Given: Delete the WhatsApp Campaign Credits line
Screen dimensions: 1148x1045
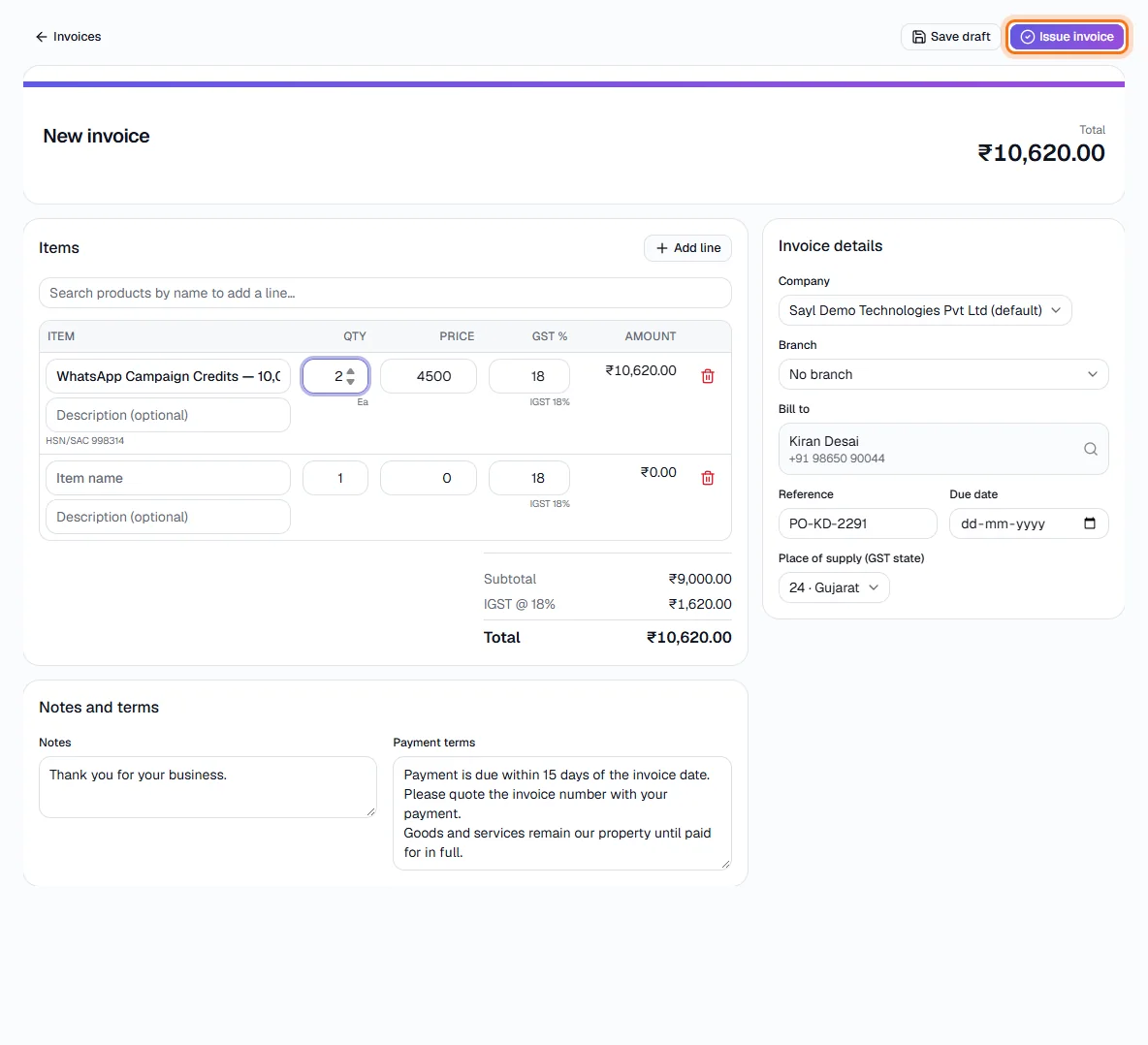Looking at the screenshot, I should click(x=708, y=376).
